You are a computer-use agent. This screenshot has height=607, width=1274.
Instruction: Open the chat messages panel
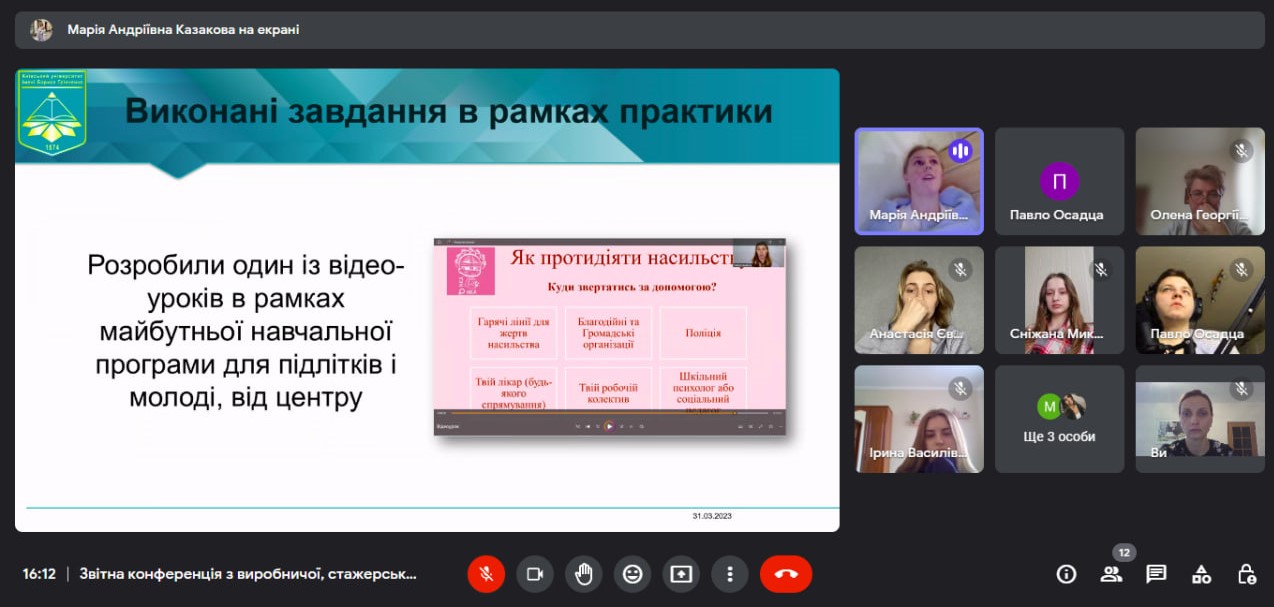tap(1156, 574)
